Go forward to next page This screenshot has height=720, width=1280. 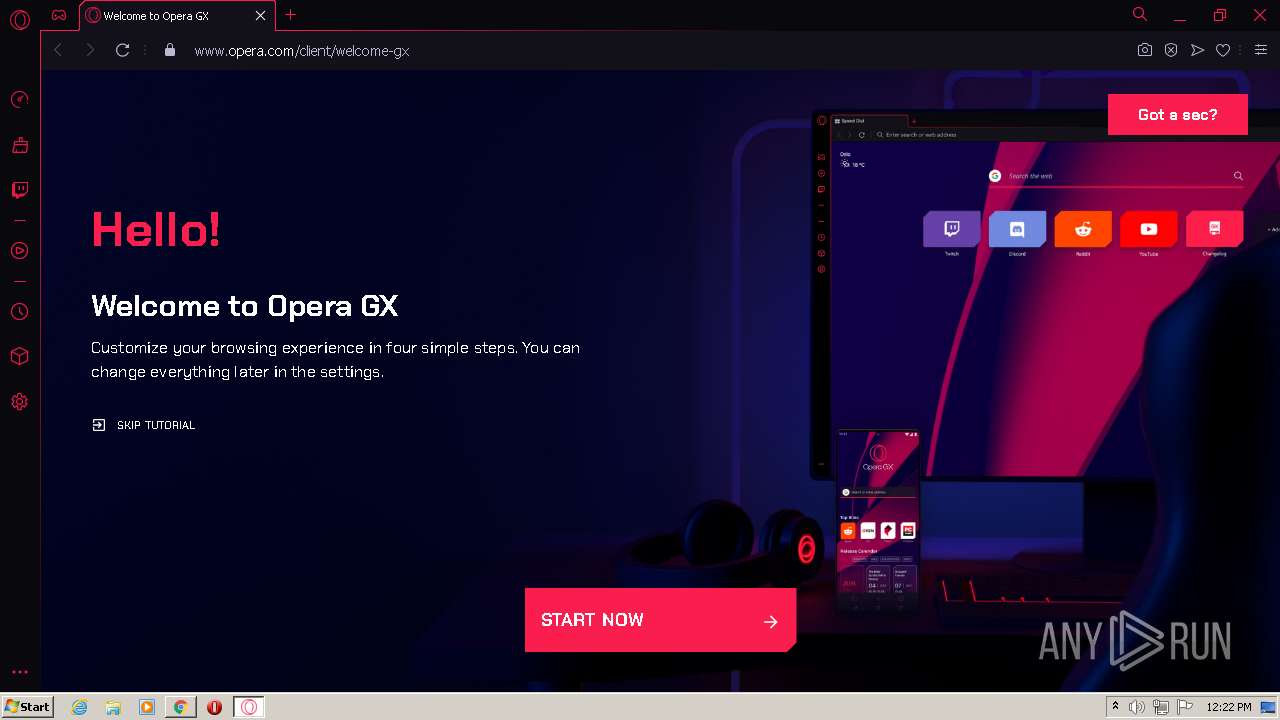[90, 50]
